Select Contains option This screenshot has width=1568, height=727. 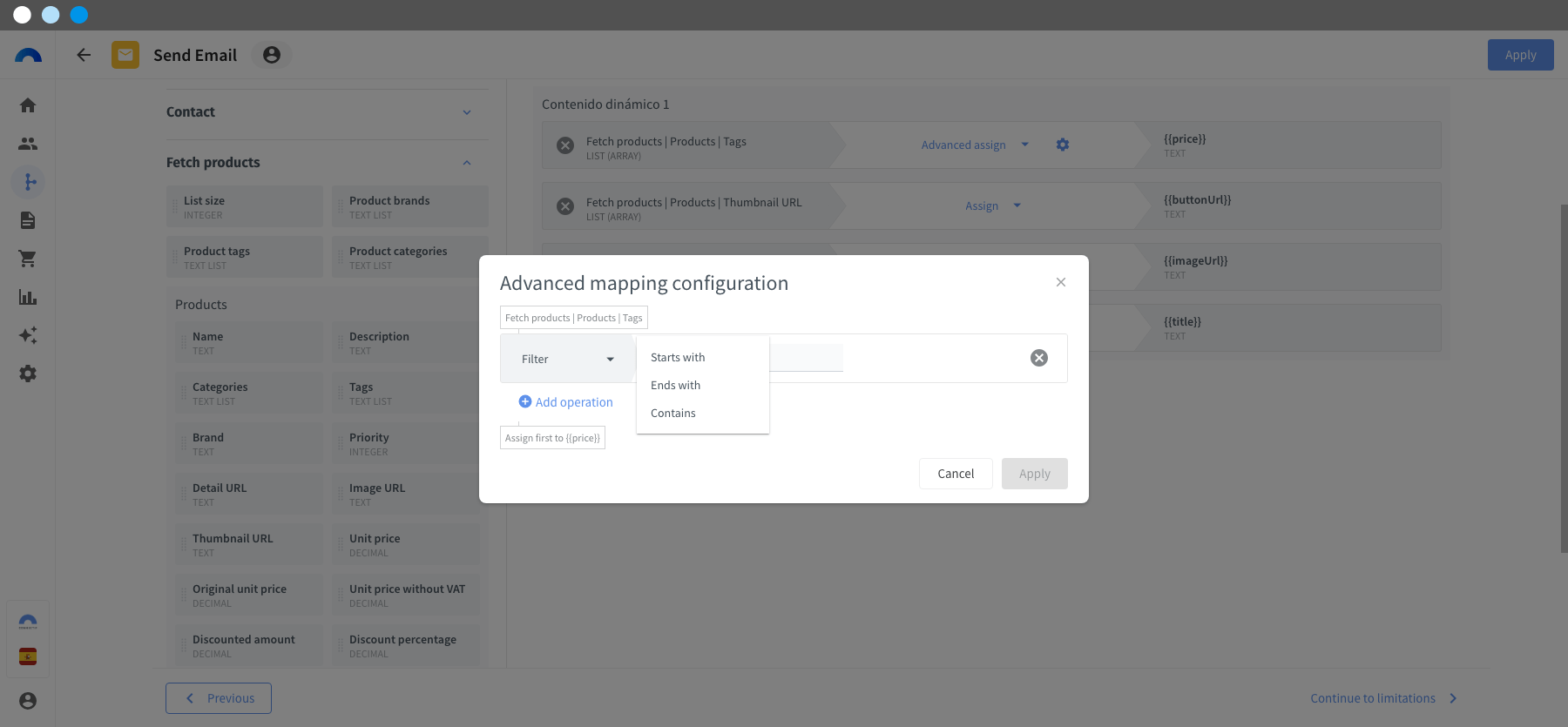pyautogui.click(x=703, y=413)
